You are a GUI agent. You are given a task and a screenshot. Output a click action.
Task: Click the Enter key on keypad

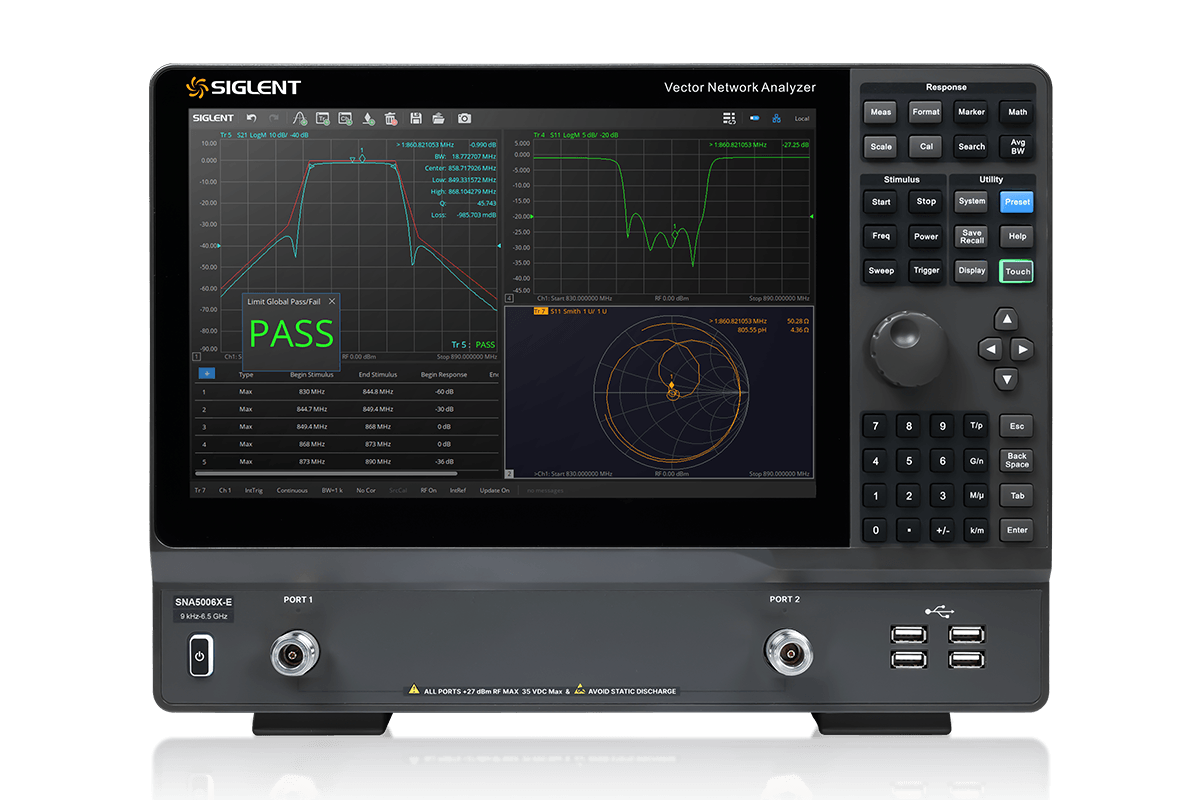(1017, 530)
